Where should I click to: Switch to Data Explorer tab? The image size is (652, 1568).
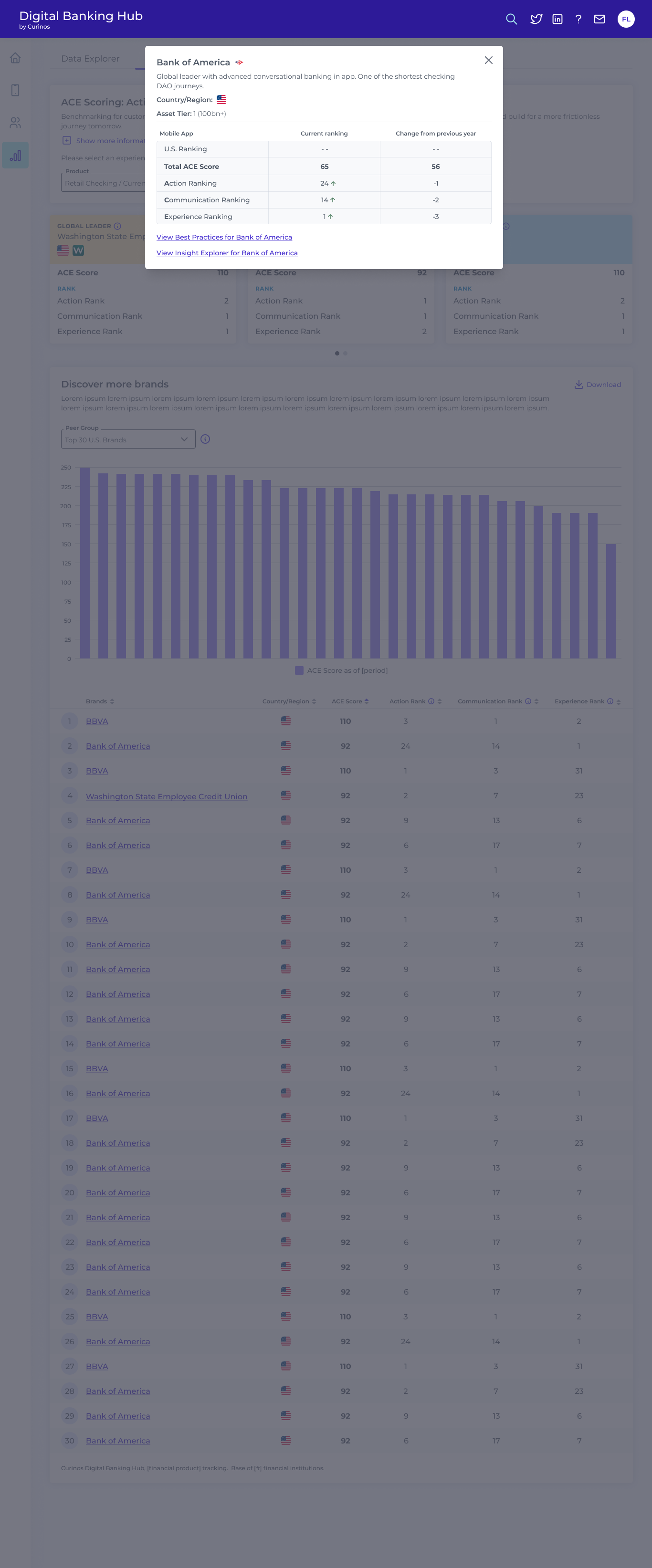90,58
